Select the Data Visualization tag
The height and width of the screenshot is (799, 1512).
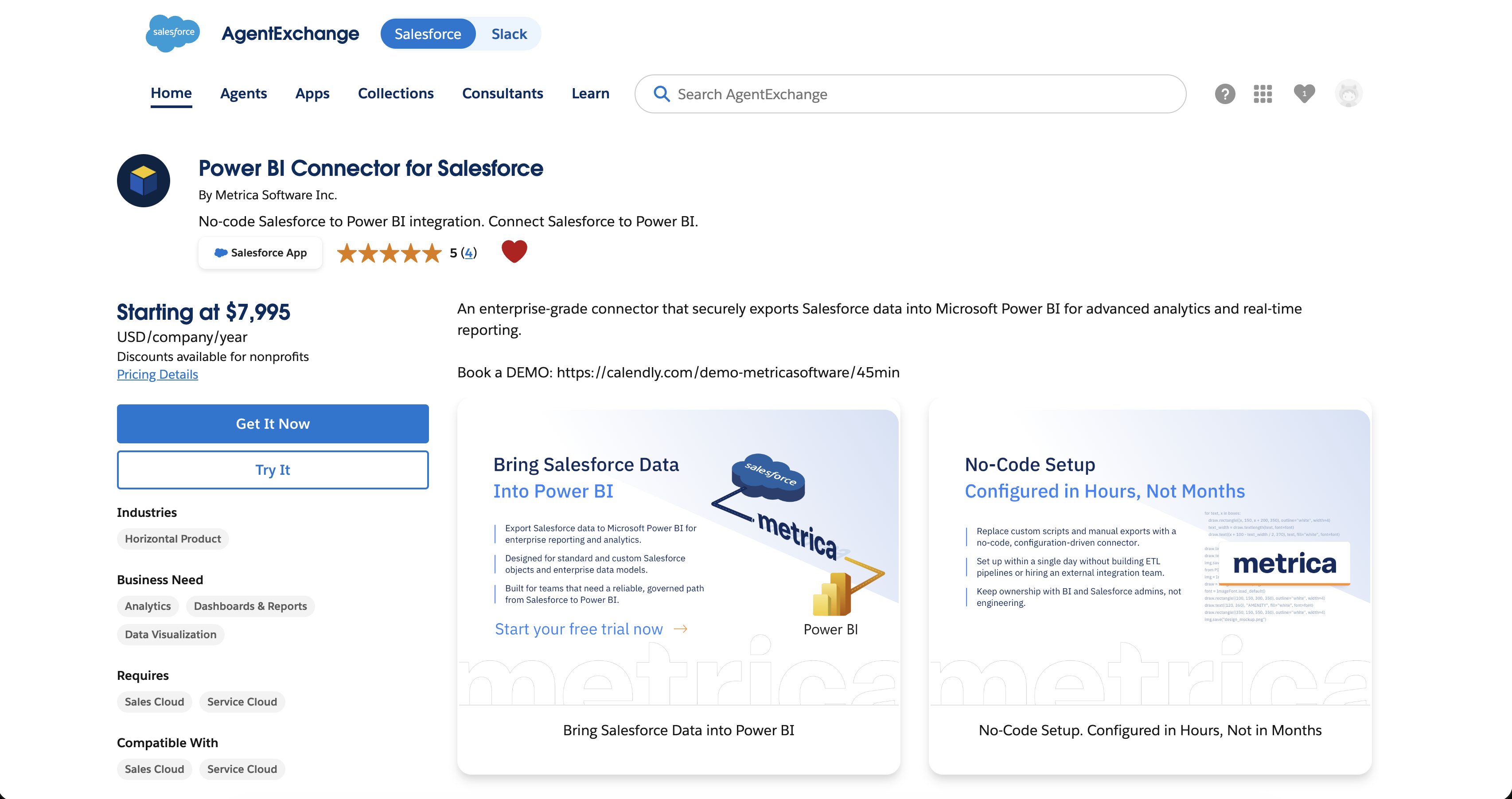170,634
